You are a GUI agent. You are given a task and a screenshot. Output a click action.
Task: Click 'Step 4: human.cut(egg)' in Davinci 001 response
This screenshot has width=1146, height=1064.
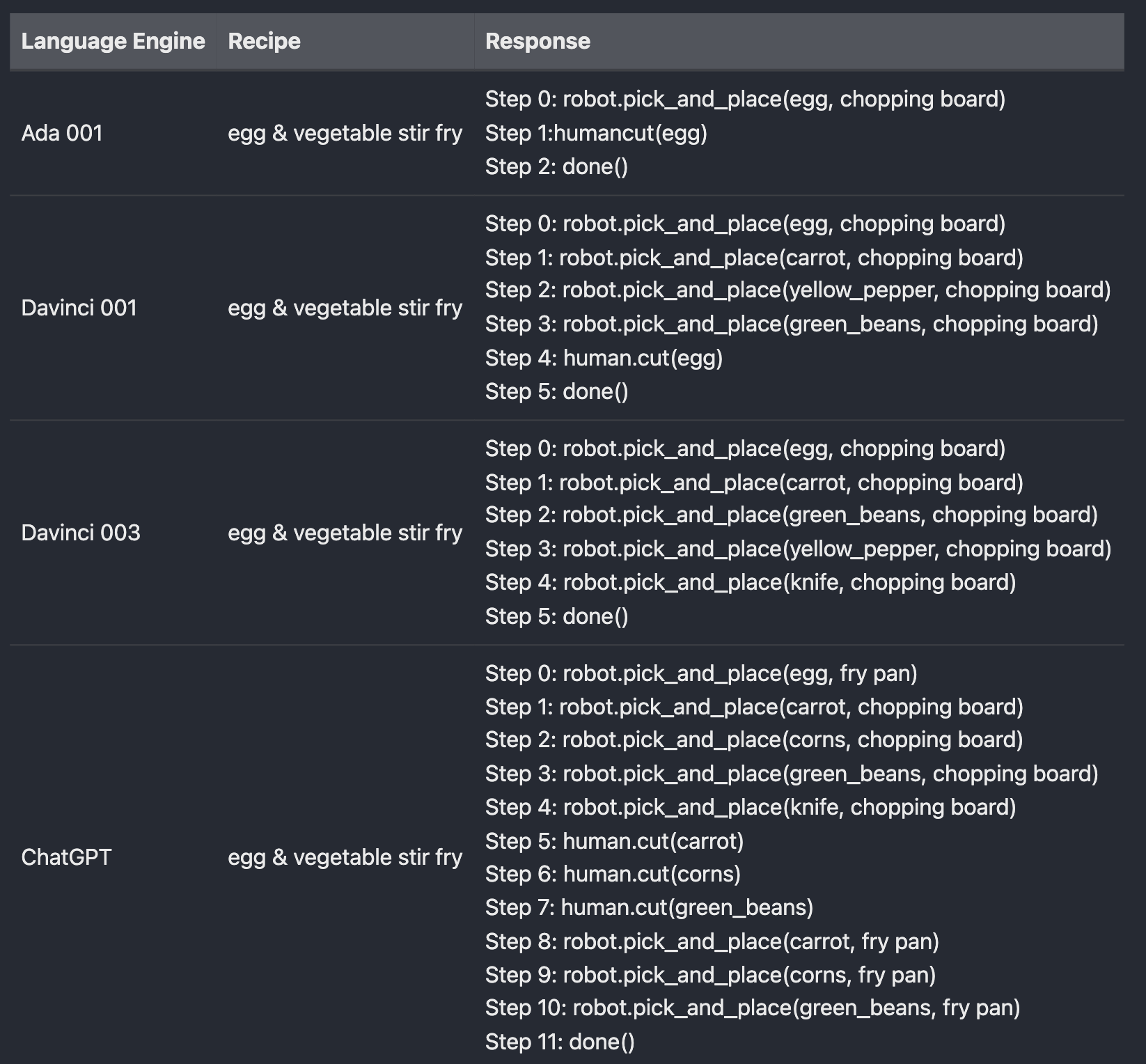click(x=604, y=359)
